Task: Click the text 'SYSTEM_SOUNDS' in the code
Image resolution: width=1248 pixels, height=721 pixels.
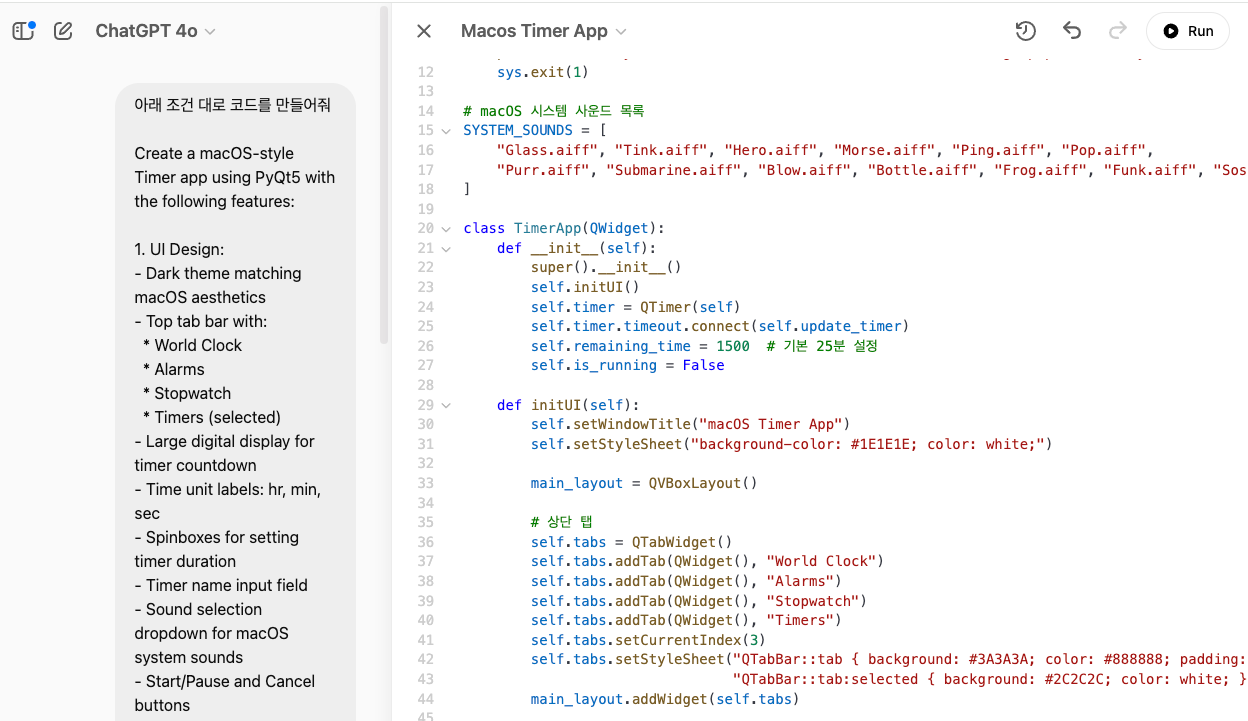Action: tap(518, 130)
